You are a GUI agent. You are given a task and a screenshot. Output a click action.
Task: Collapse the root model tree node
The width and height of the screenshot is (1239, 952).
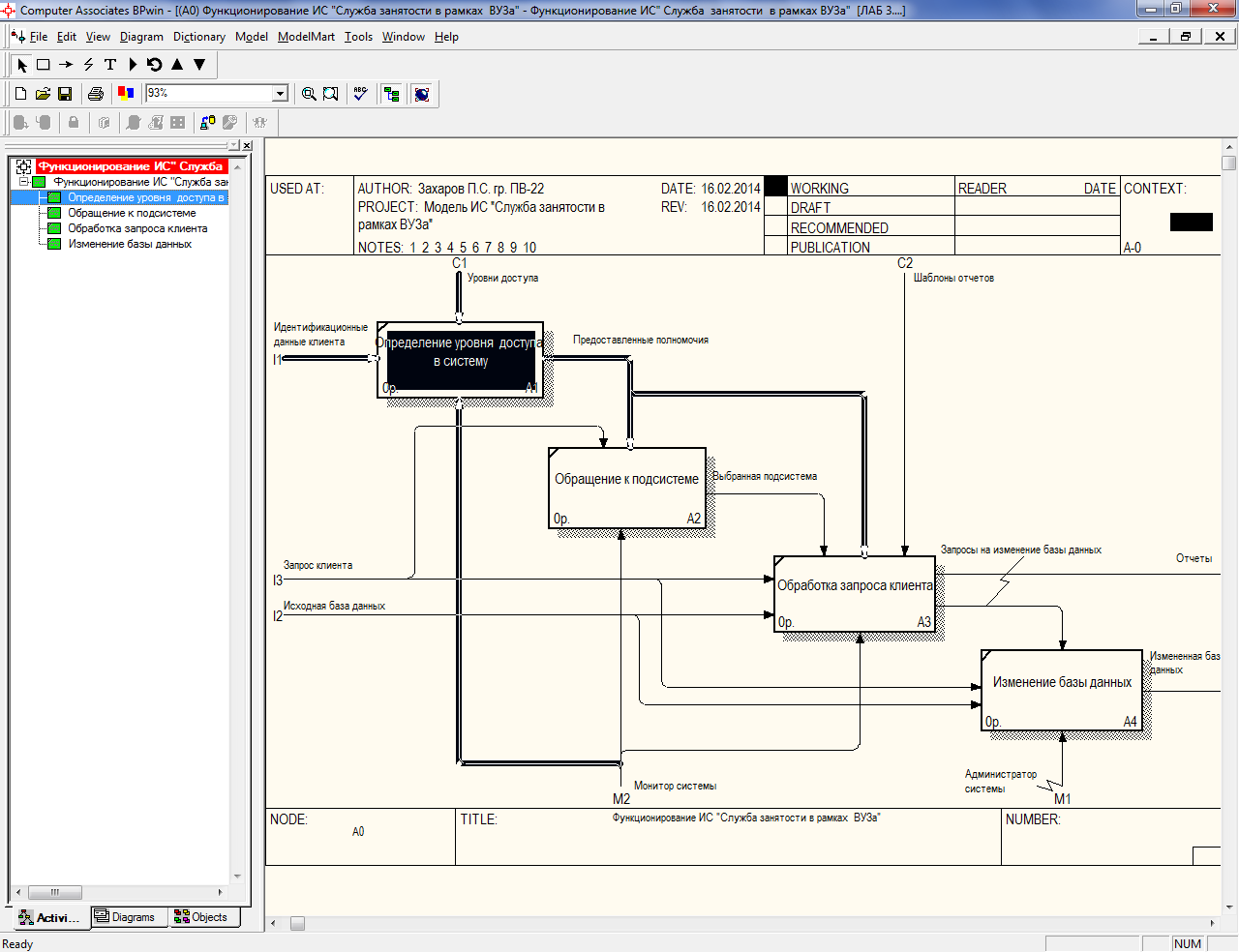(x=24, y=182)
